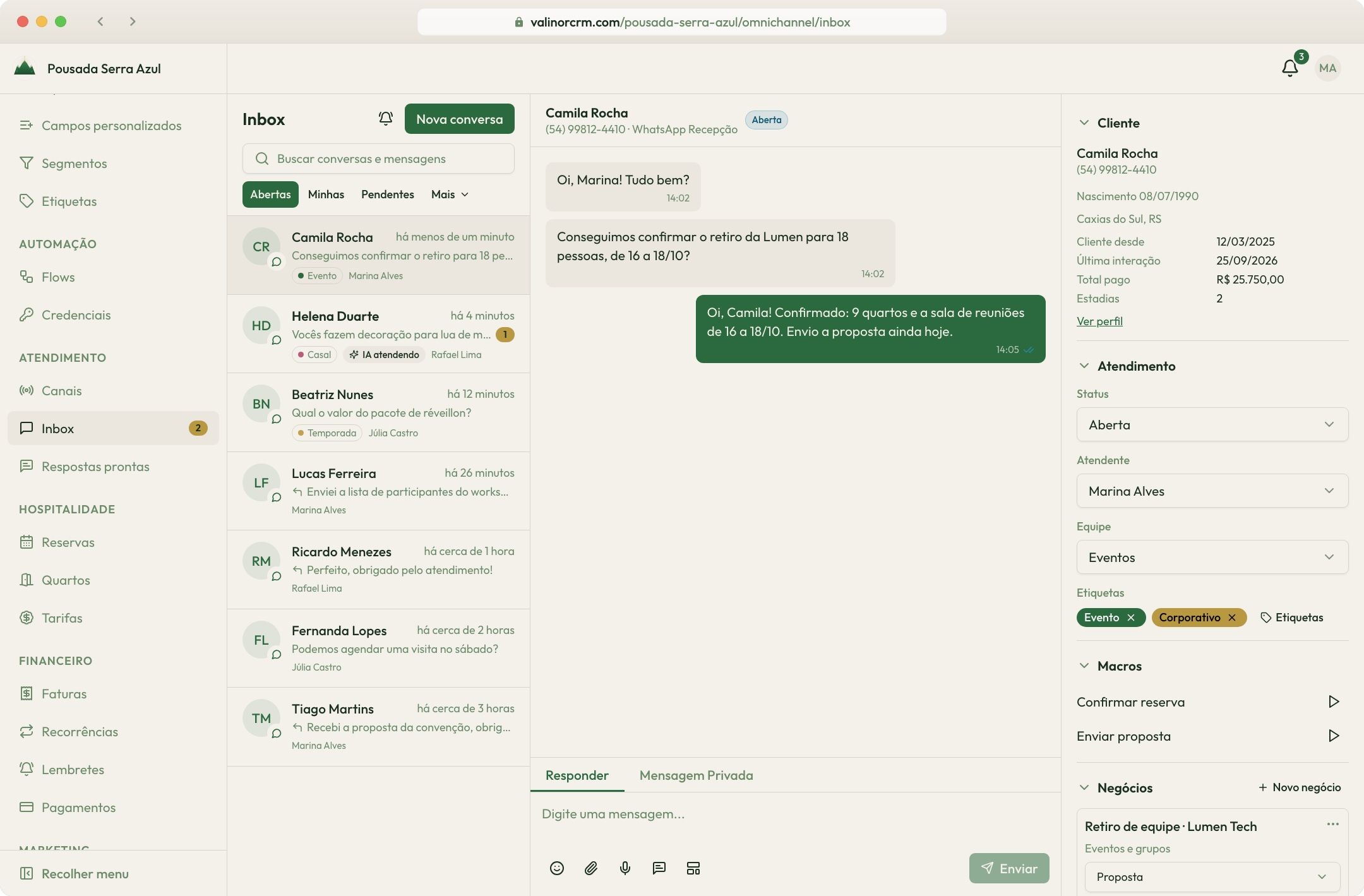Remove the Evento tag

(x=1131, y=618)
